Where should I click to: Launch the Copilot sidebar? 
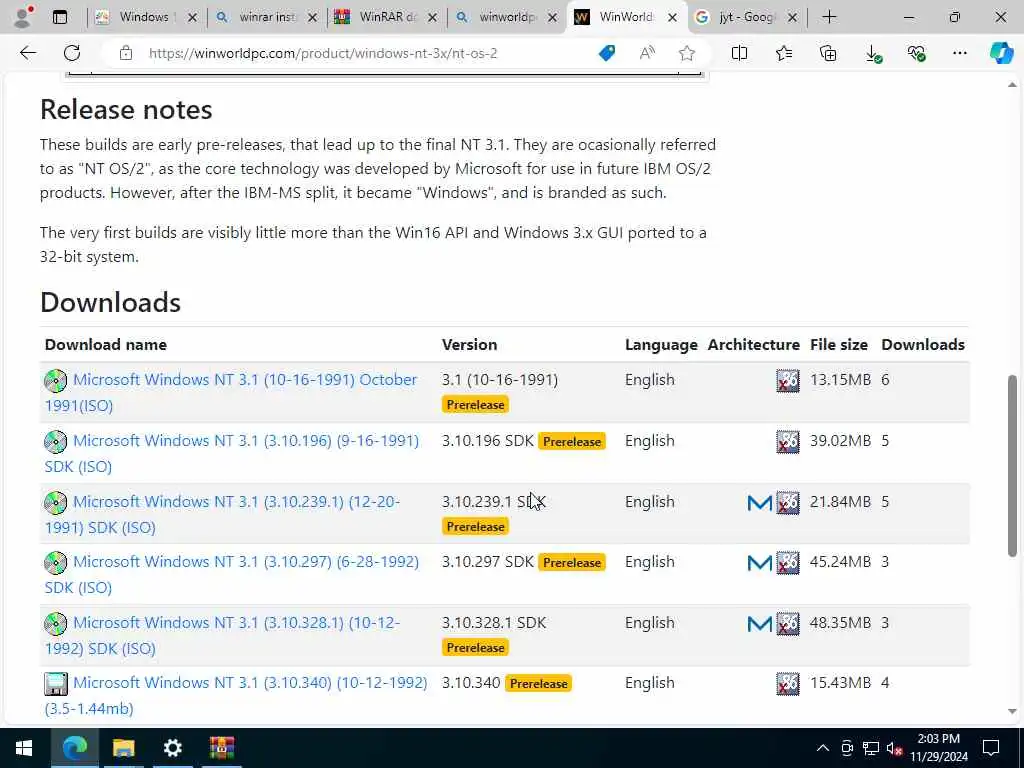1001,53
